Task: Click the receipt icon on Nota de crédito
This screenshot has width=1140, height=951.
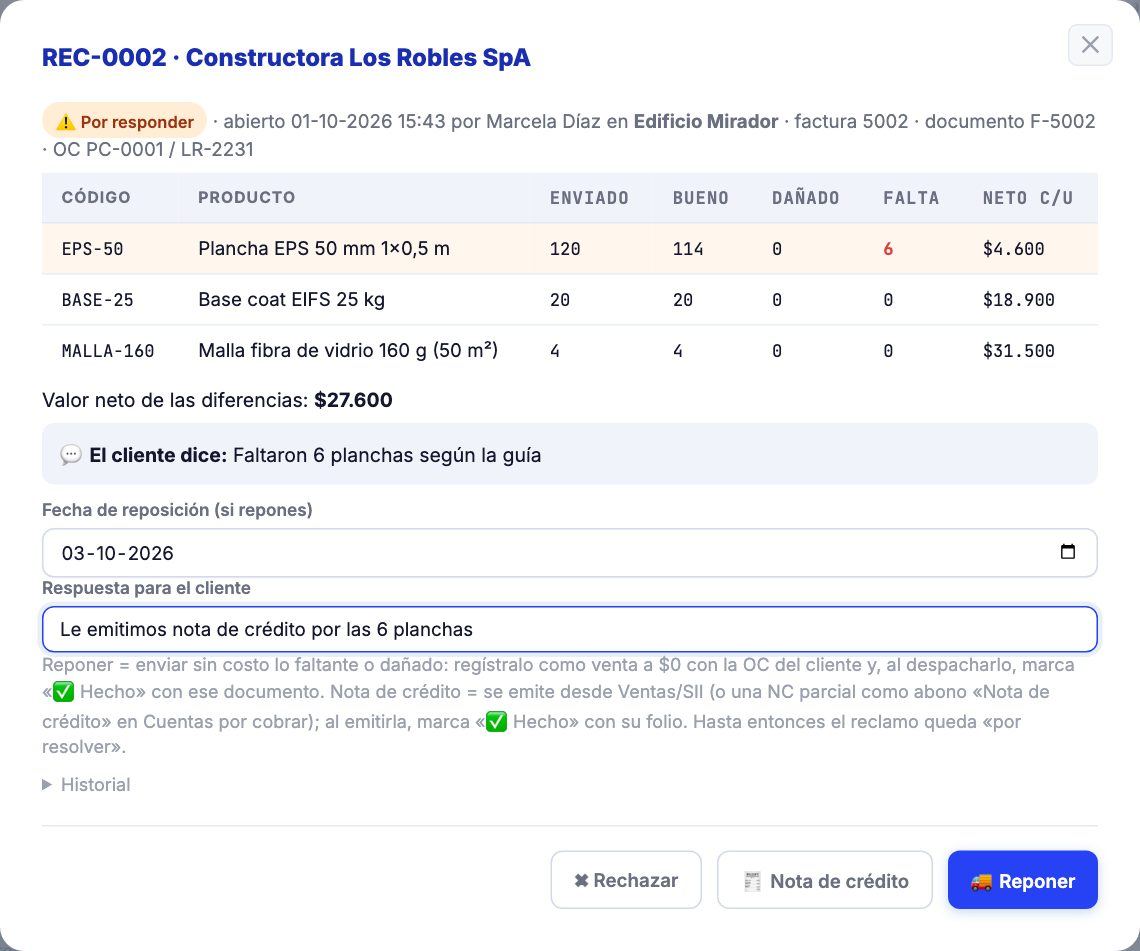Action: [752, 881]
